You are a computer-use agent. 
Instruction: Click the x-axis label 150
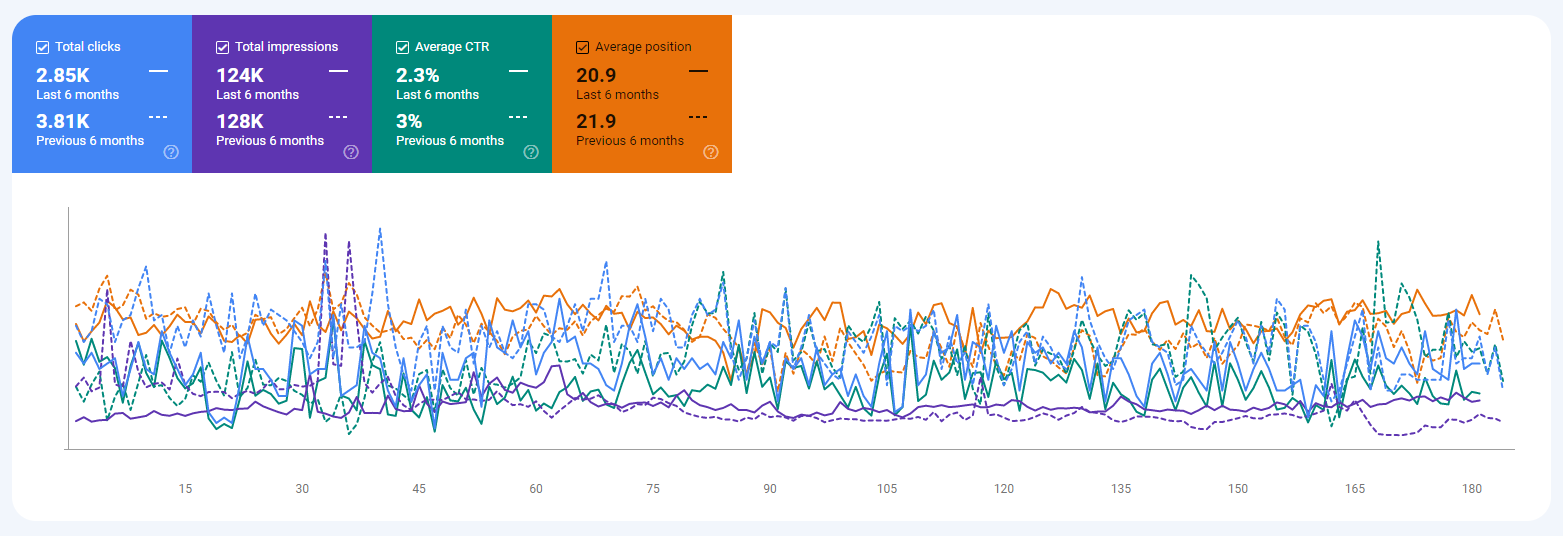tap(1238, 489)
